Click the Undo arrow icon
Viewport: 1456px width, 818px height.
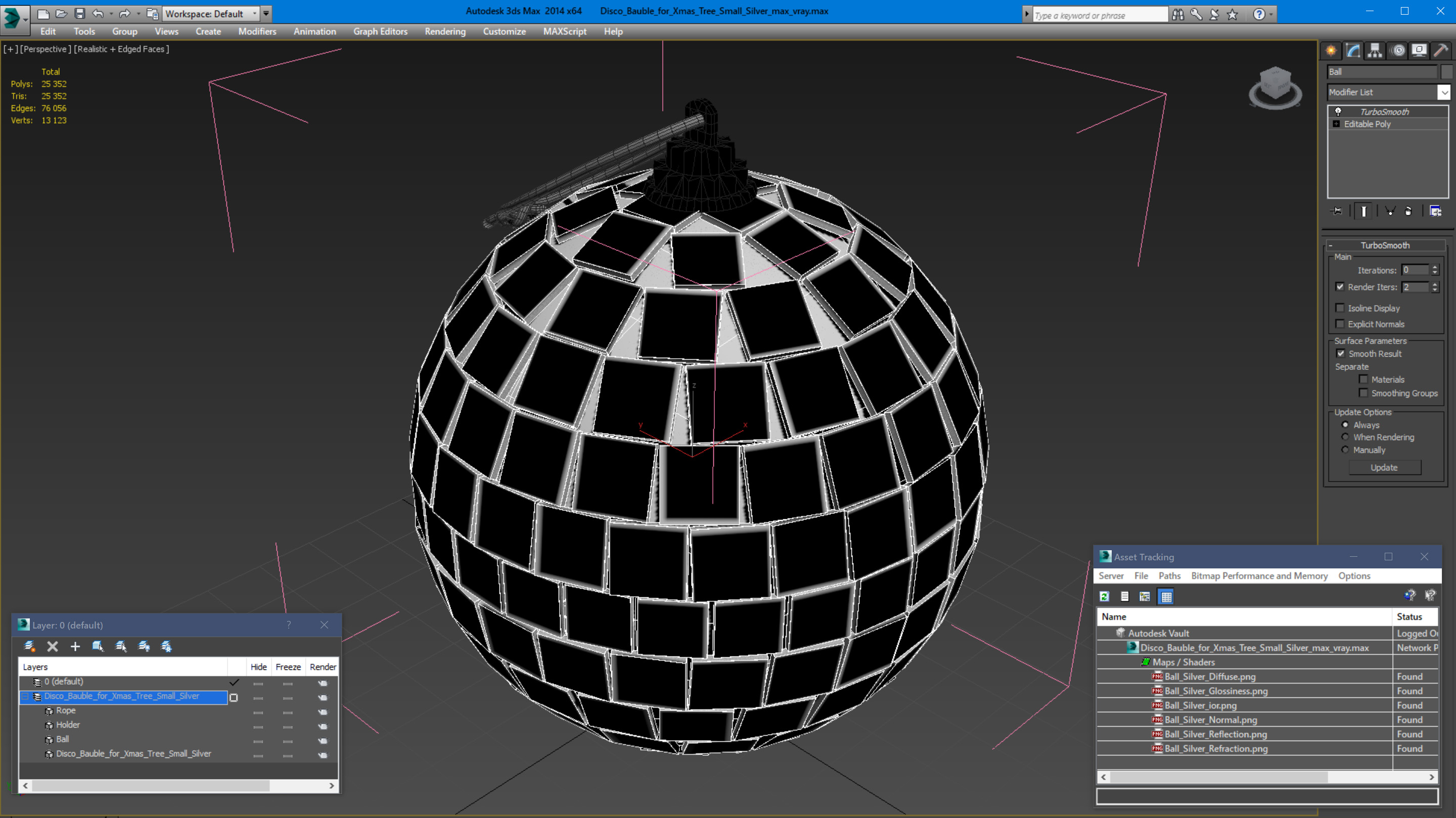click(x=98, y=14)
